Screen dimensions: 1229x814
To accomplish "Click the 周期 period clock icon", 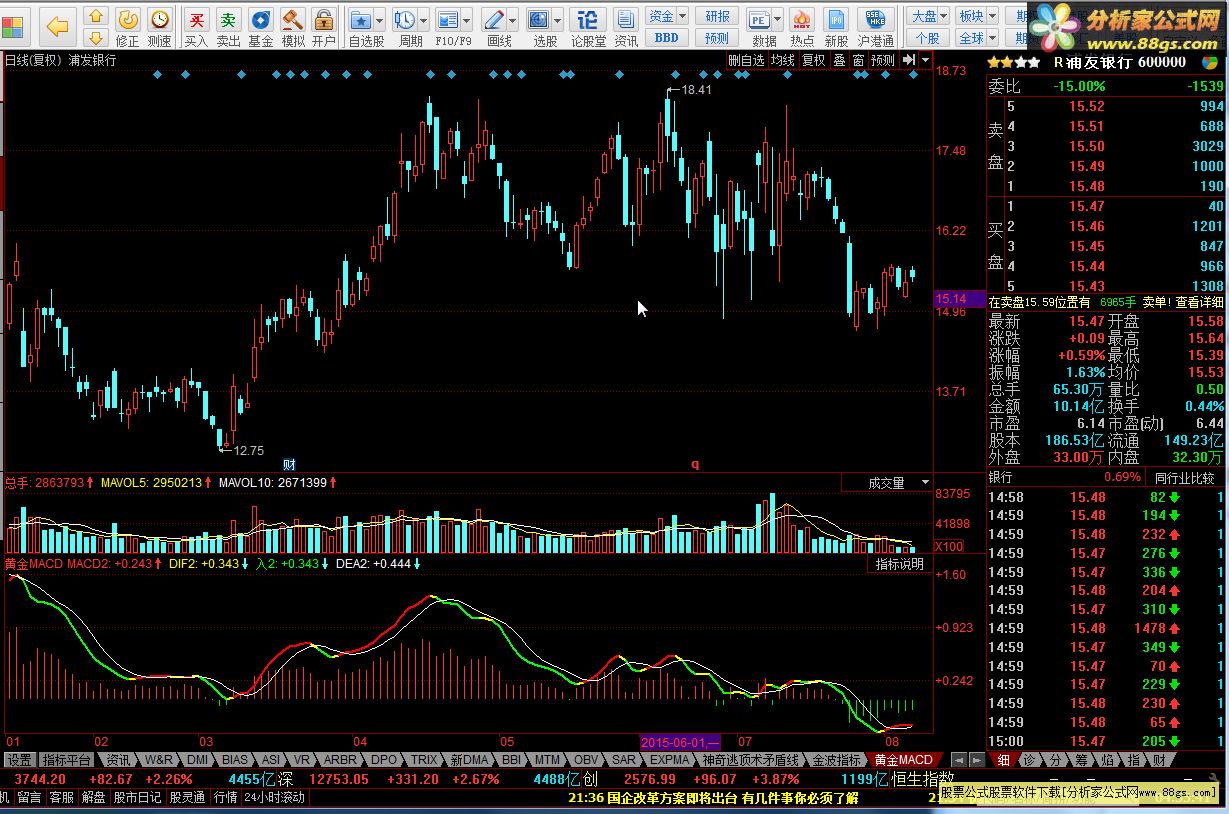I will point(404,20).
